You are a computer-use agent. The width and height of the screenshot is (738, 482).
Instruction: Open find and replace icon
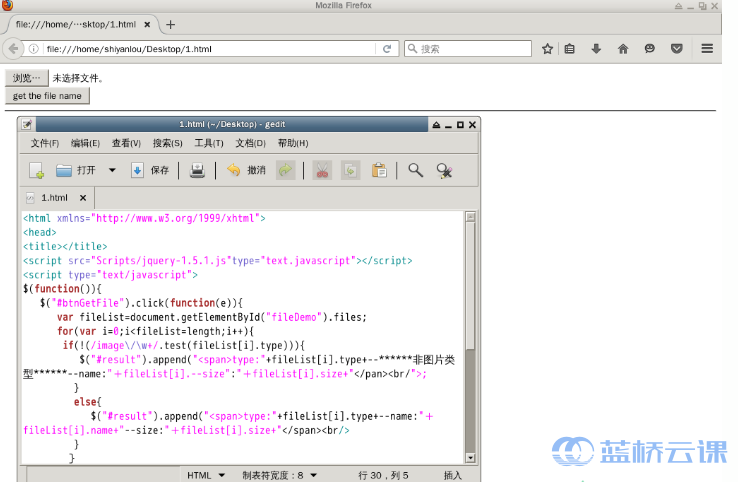(444, 170)
